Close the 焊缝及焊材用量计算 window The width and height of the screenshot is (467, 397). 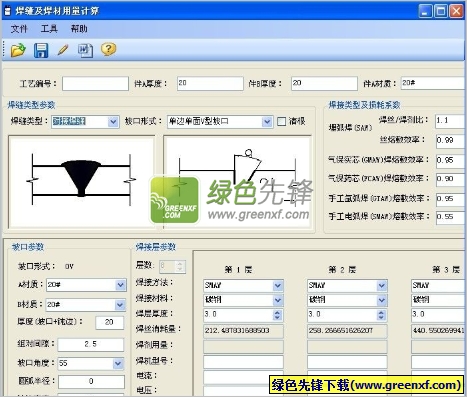[456, 11]
